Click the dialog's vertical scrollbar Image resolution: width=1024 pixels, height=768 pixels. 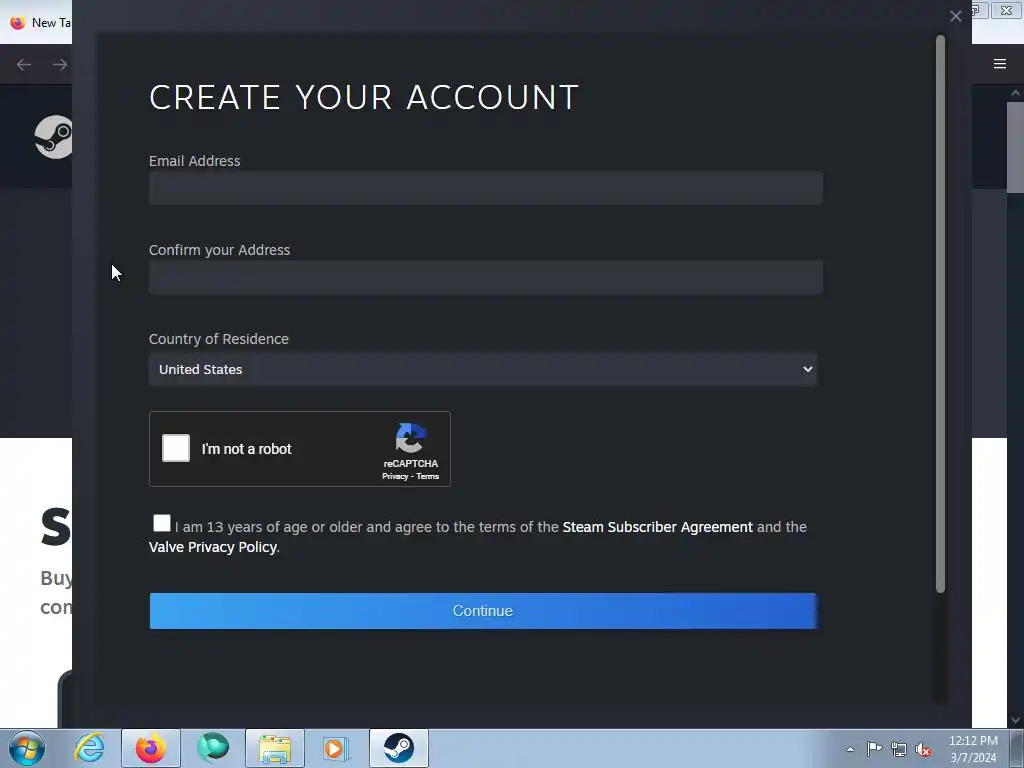coord(940,313)
